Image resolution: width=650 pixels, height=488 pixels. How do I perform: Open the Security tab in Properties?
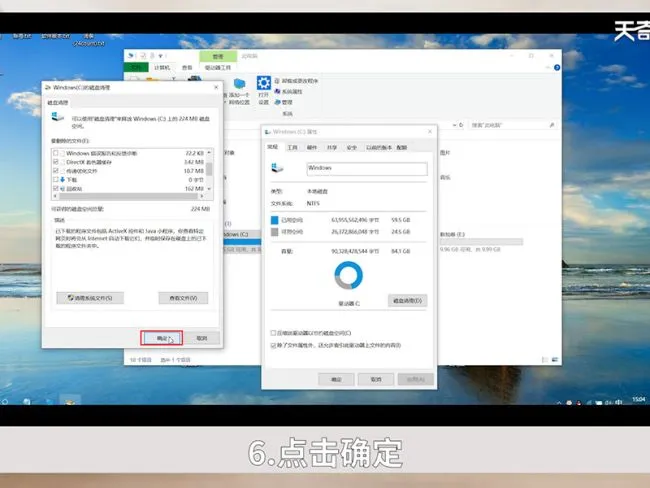tap(352, 147)
